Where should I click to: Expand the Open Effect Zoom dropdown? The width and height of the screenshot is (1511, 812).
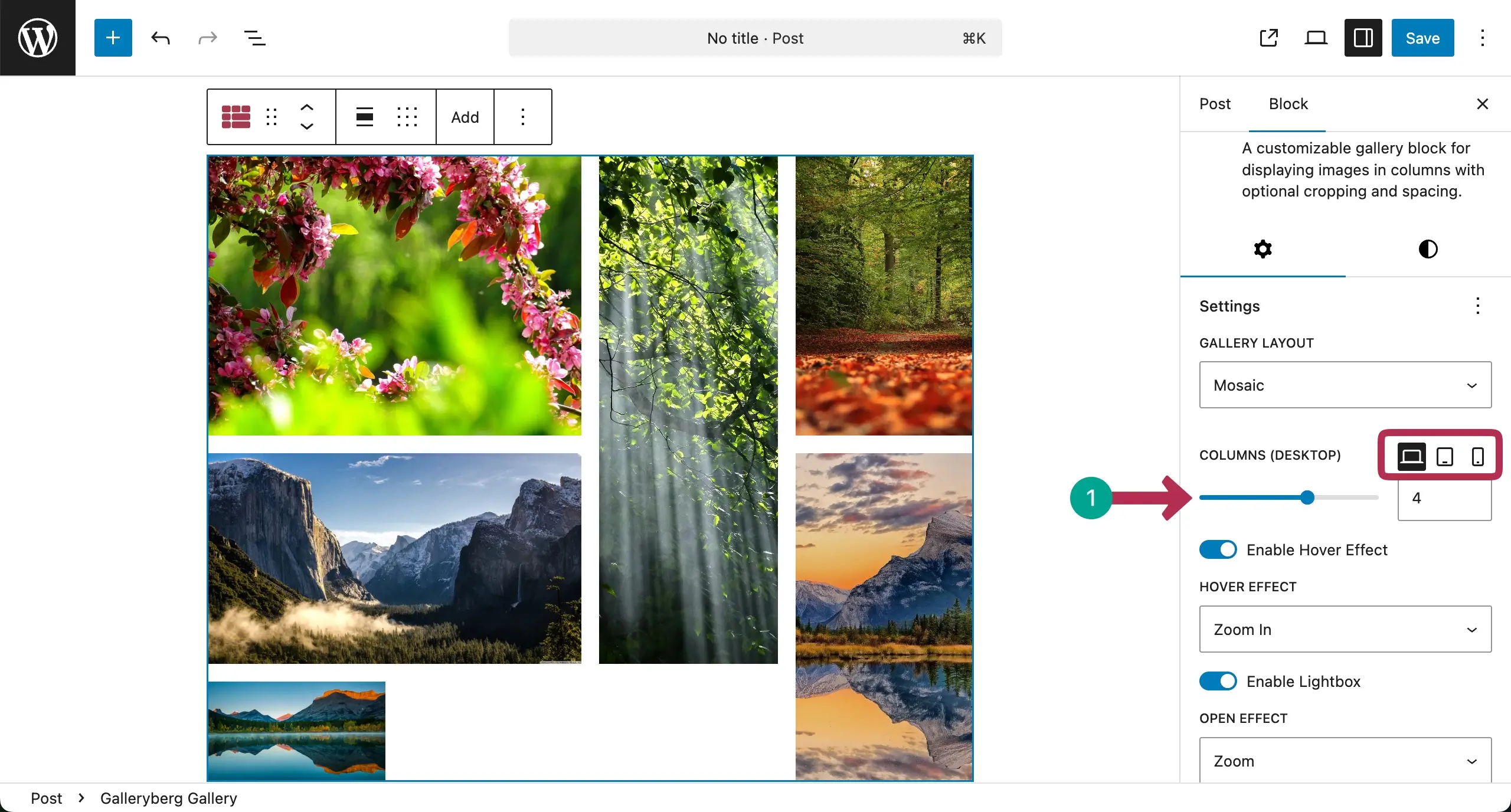click(x=1345, y=761)
